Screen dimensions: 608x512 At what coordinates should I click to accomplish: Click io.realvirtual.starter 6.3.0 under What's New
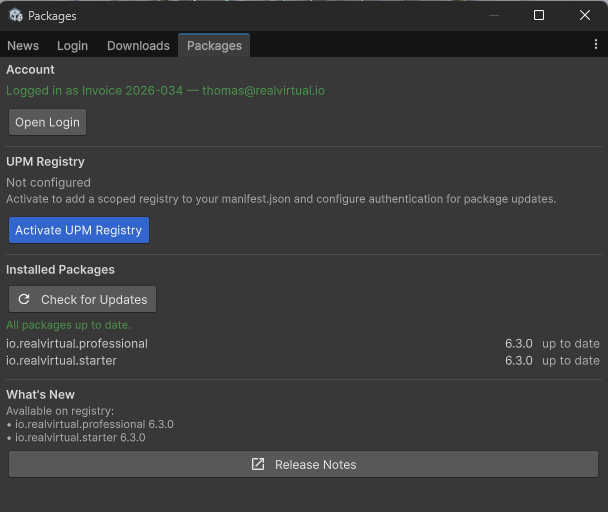click(x=80, y=437)
